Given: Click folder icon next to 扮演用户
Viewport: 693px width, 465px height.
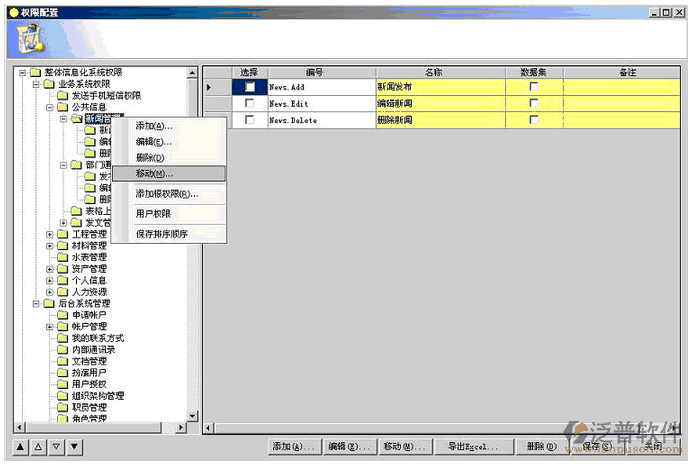Looking at the screenshot, I should click(x=63, y=373).
